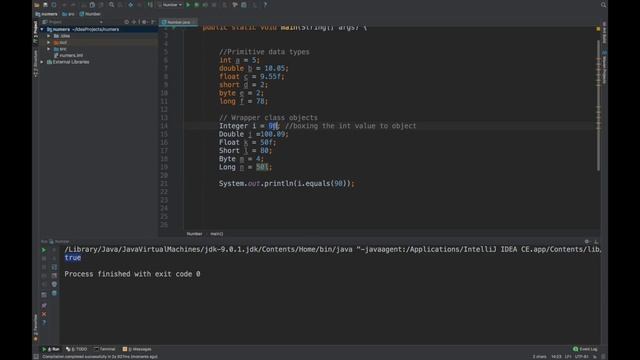Click the Clear All trash icon in Run panel
The width and height of the screenshot is (640, 360).
[x=54, y=293]
